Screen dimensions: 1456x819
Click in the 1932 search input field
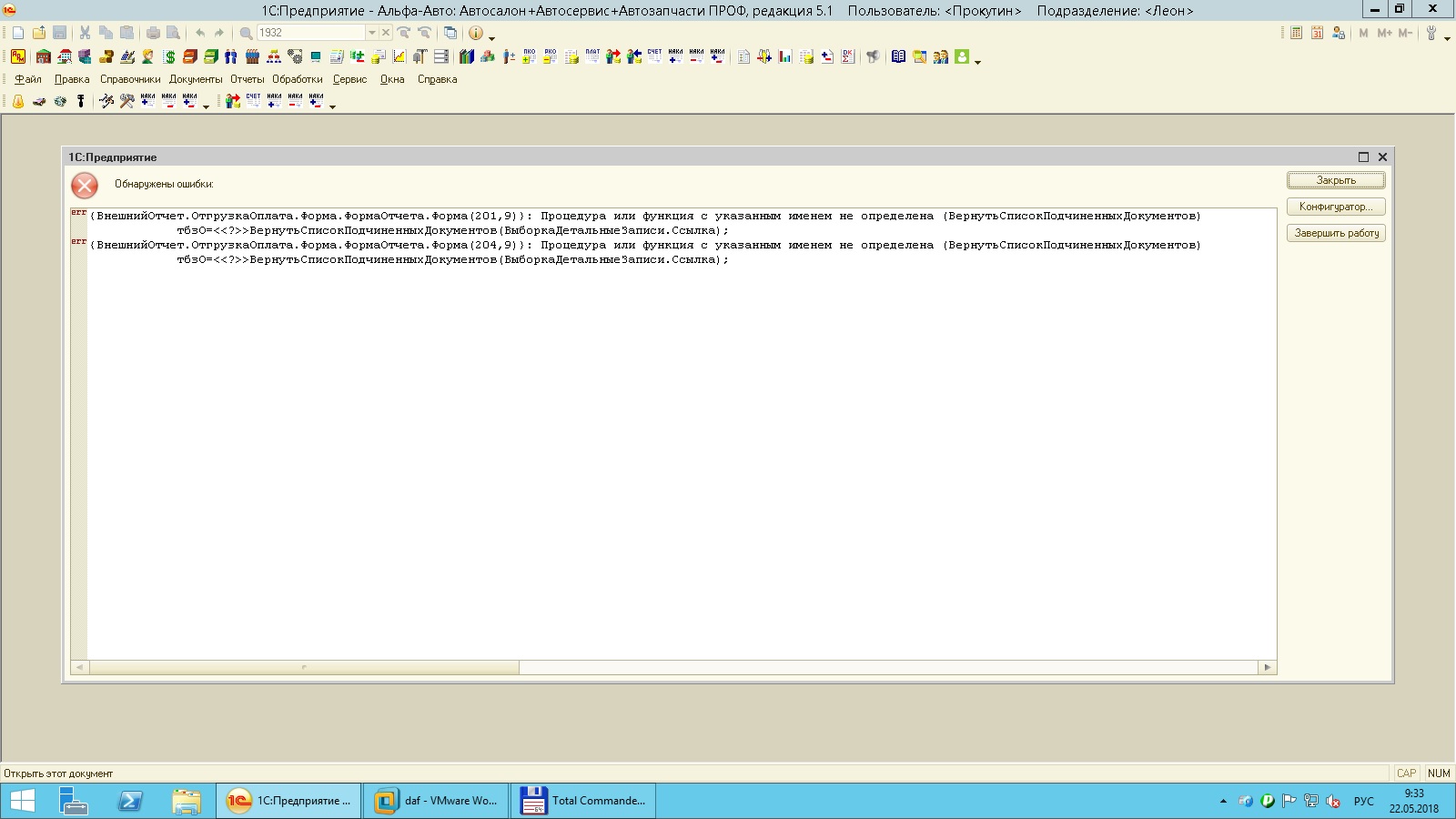pos(310,33)
